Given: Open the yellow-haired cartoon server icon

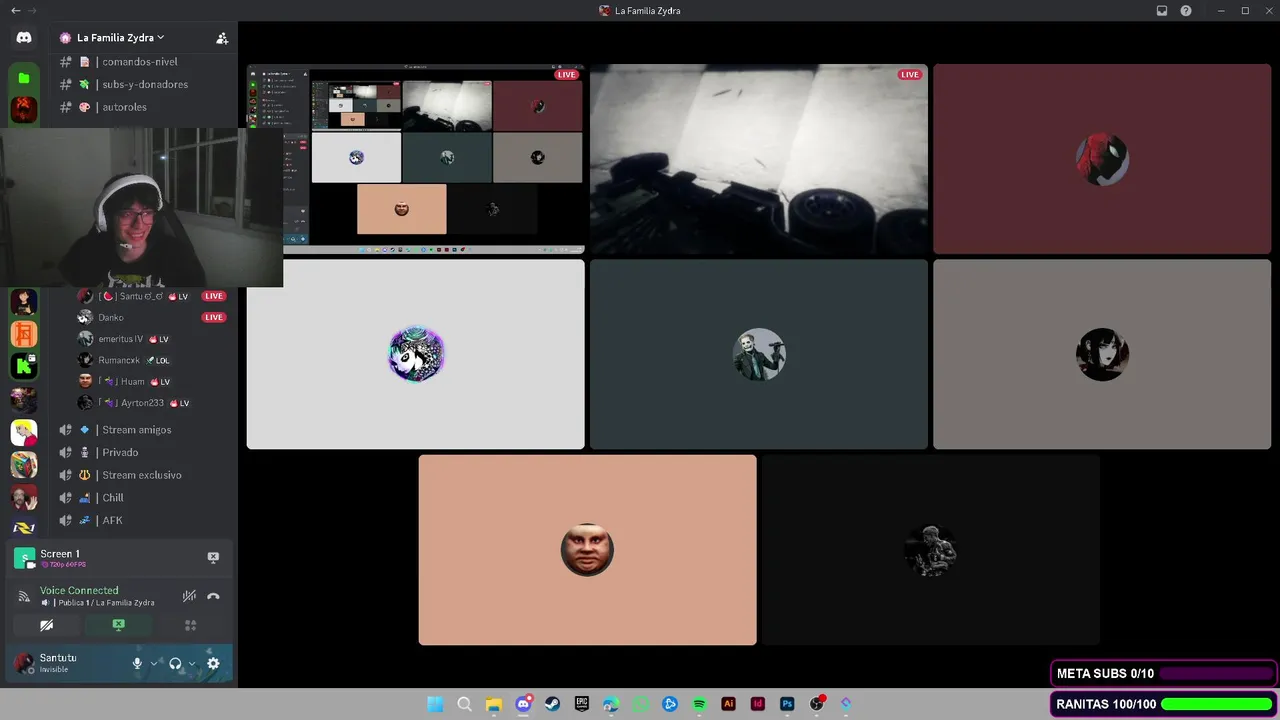Looking at the screenshot, I should pyautogui.click(x=24, y=432).
